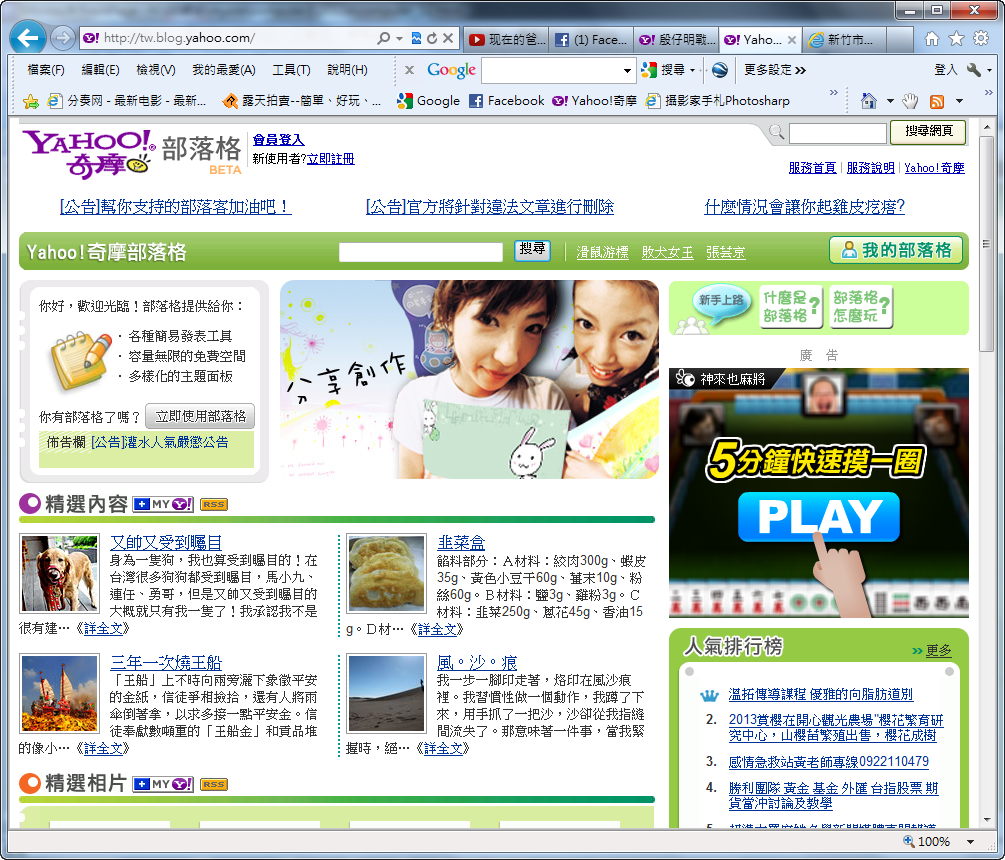The height and width of the screenshot is (860, 1005).
Task: Expand 更多設定 on the Google toolbar
Action: (774, 70)
